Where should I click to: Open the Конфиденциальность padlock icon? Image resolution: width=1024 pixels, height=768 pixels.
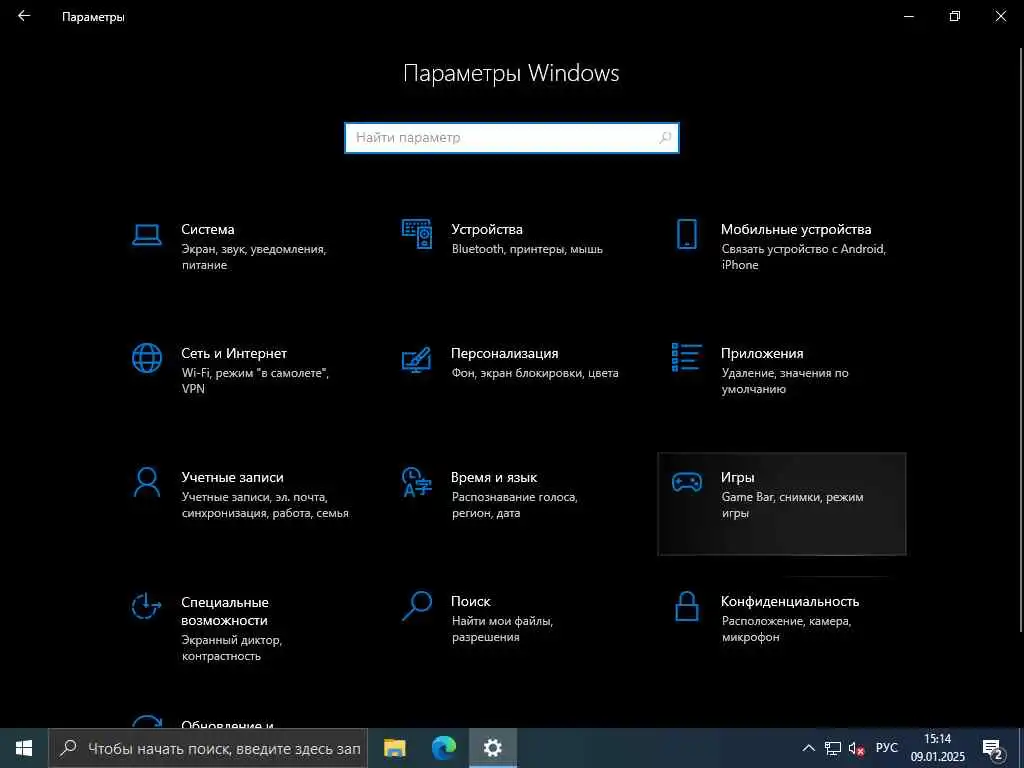click(687, 606)
